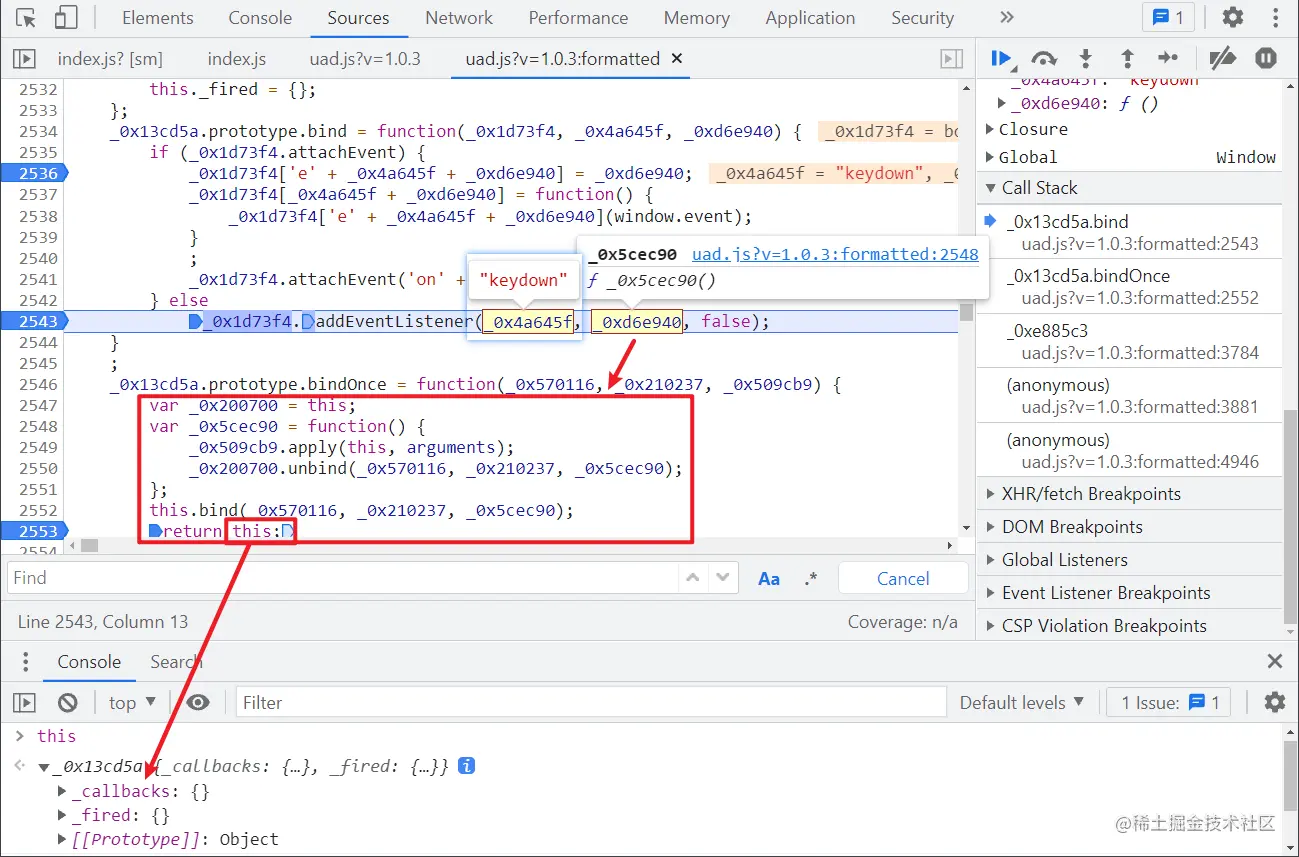The image size is (1299, 857).
Task: Open the Application tab
Action: point(810,18)
